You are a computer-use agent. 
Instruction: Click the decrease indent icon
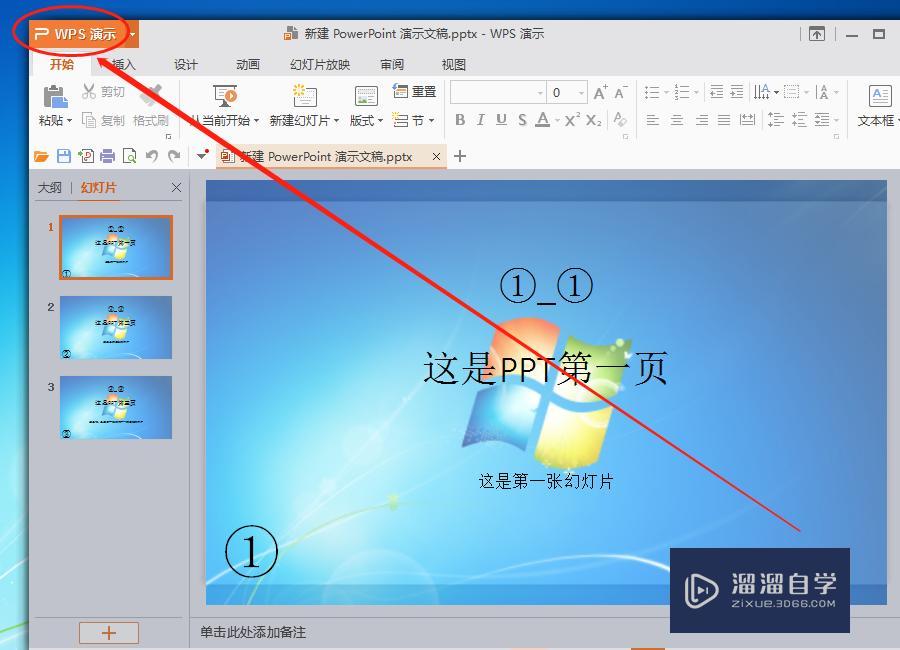(716, 92)
